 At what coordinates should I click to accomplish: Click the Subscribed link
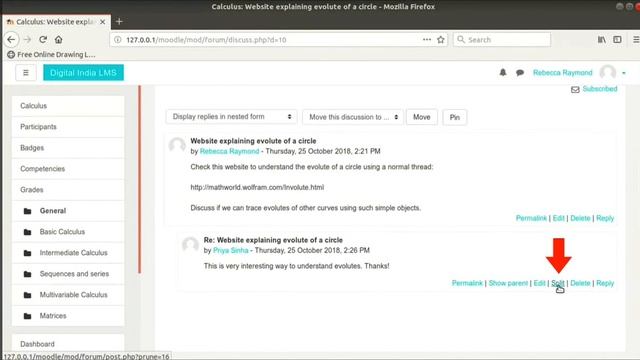(600, 89)
